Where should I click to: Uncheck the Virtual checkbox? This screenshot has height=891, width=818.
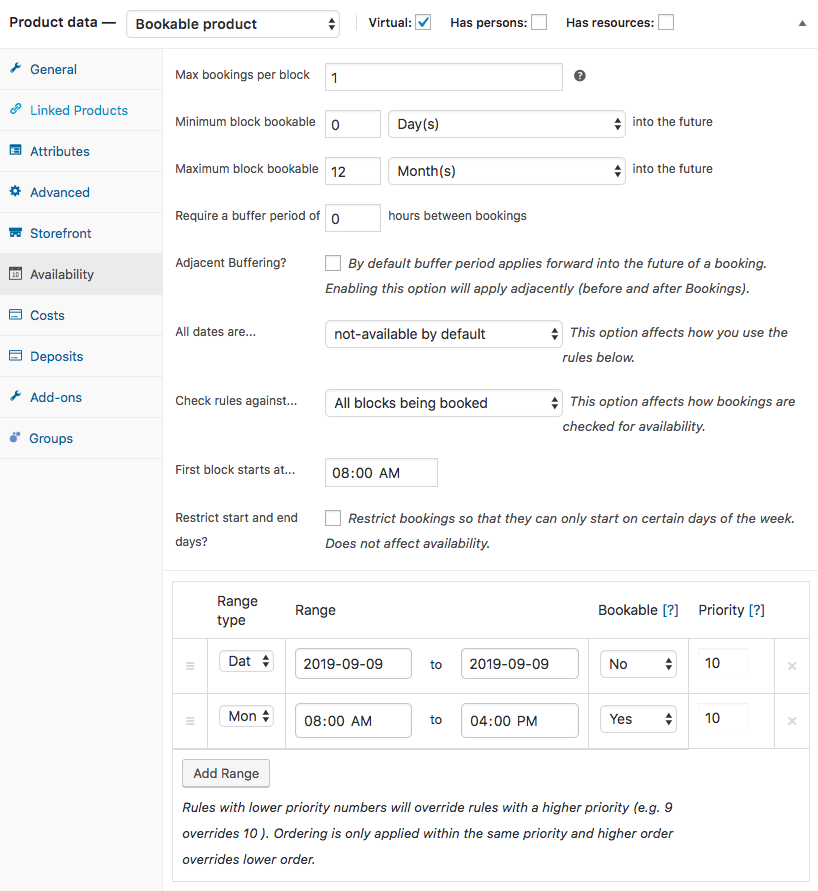click(x=423, y=22)
